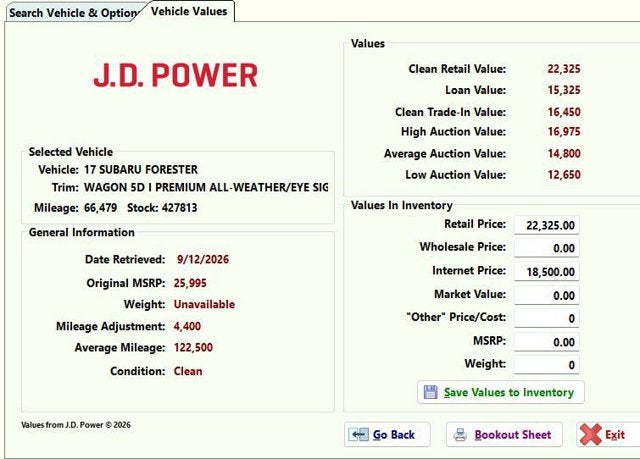Click the MSRP input field
The width and height of the screenshot is (640, 459).
pyautogui.click(x=547, y=342)
